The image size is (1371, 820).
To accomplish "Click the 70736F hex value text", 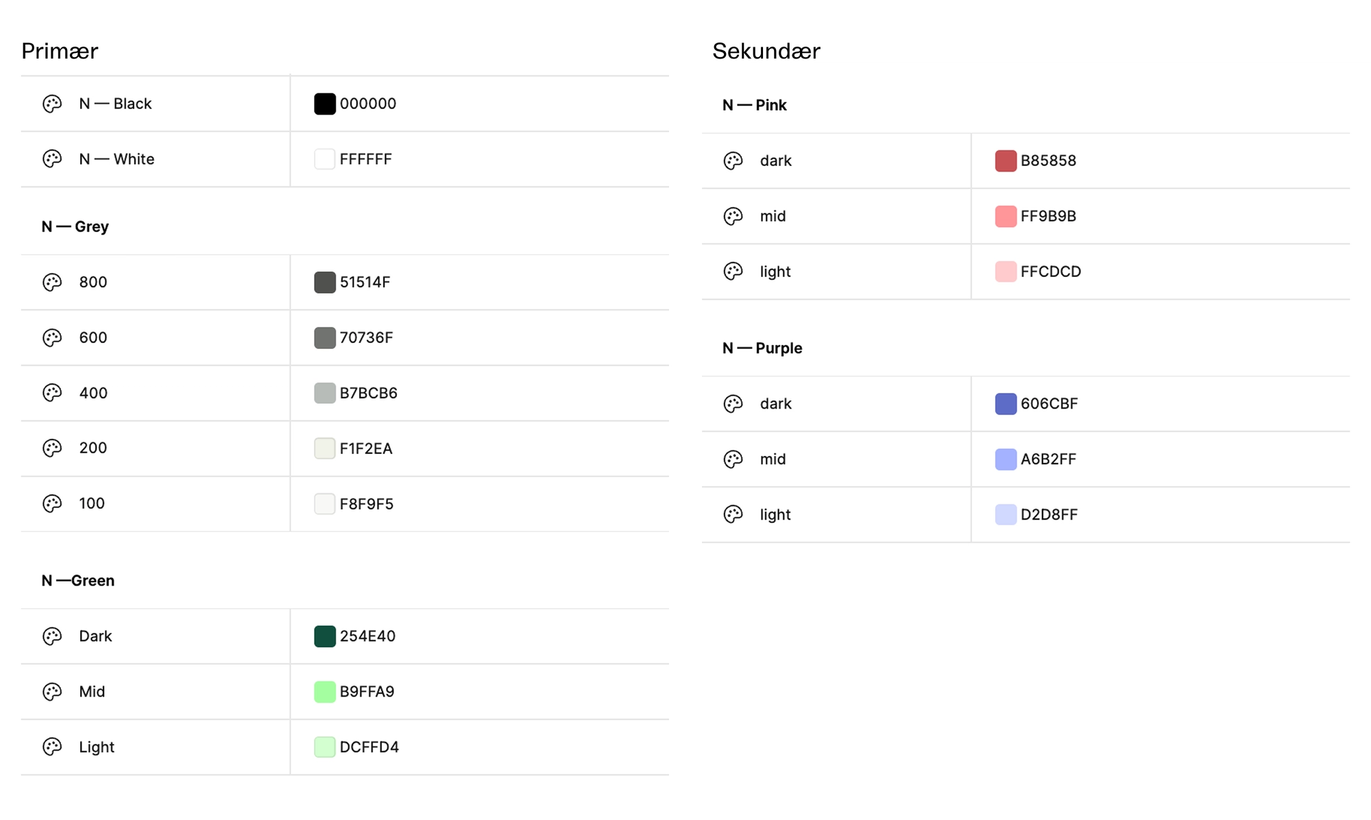I will point(366,338).
